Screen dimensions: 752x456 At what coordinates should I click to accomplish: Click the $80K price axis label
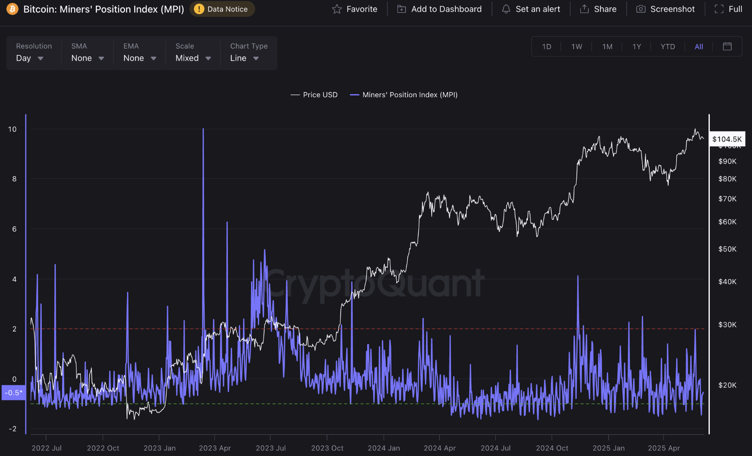coord(727,179)
